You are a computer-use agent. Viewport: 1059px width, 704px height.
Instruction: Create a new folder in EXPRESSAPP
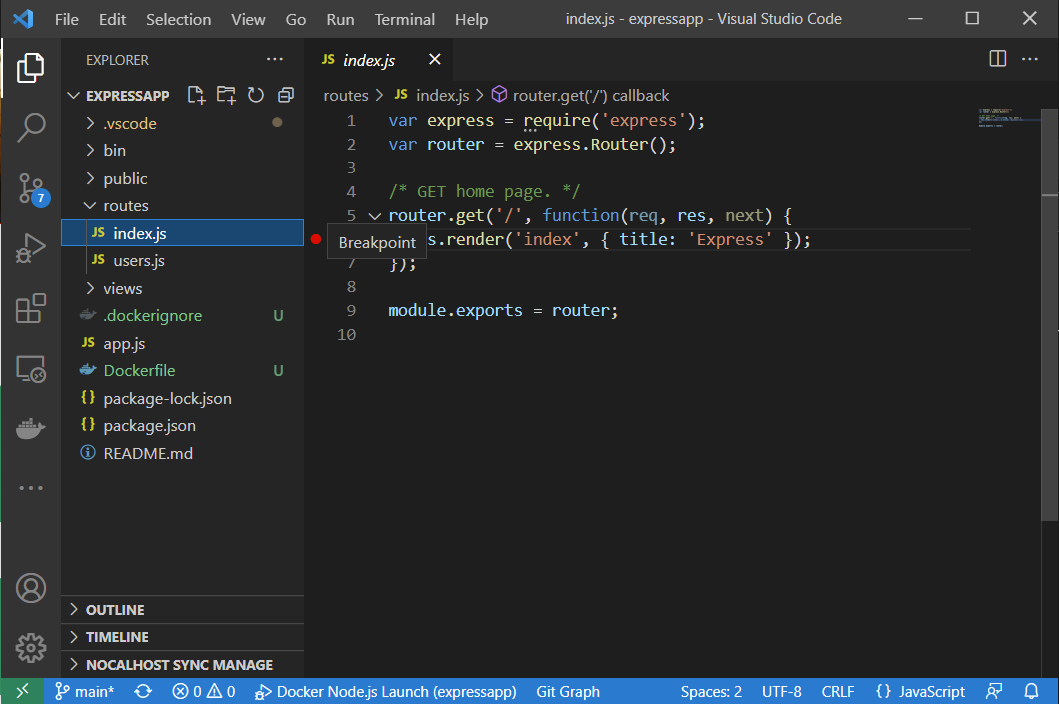(226, 95)
